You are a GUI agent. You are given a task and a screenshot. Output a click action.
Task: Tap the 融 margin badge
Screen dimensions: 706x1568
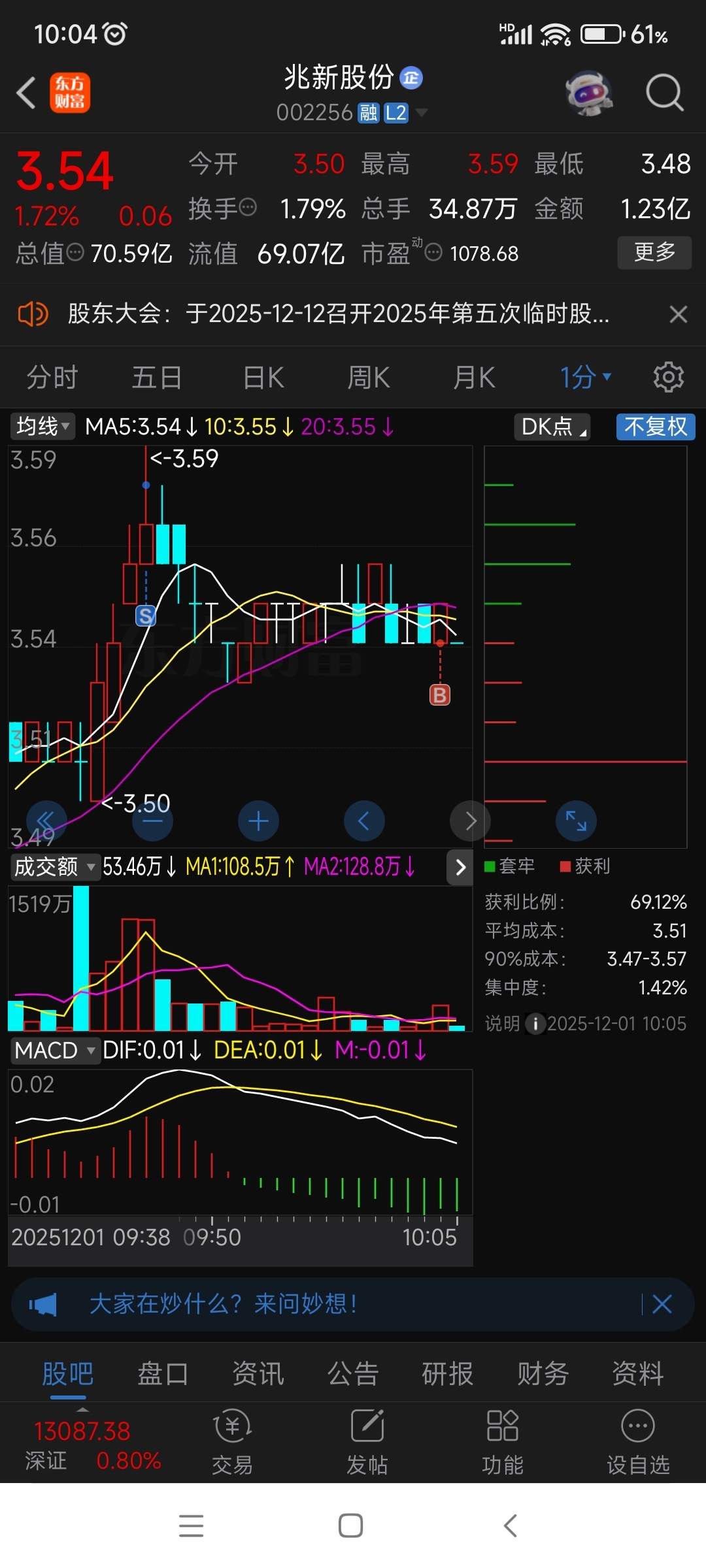point(369,113)
